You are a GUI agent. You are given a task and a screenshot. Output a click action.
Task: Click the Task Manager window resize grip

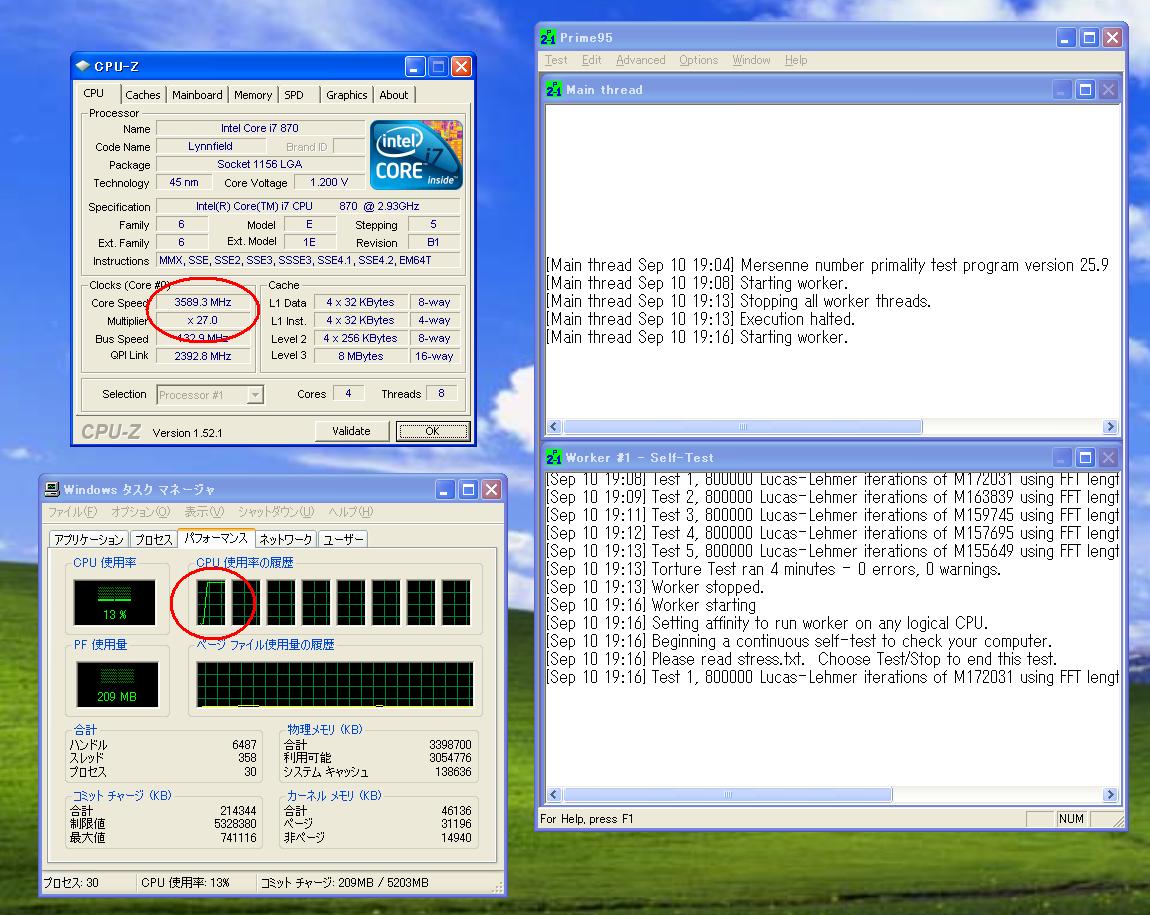pos(498,888)
